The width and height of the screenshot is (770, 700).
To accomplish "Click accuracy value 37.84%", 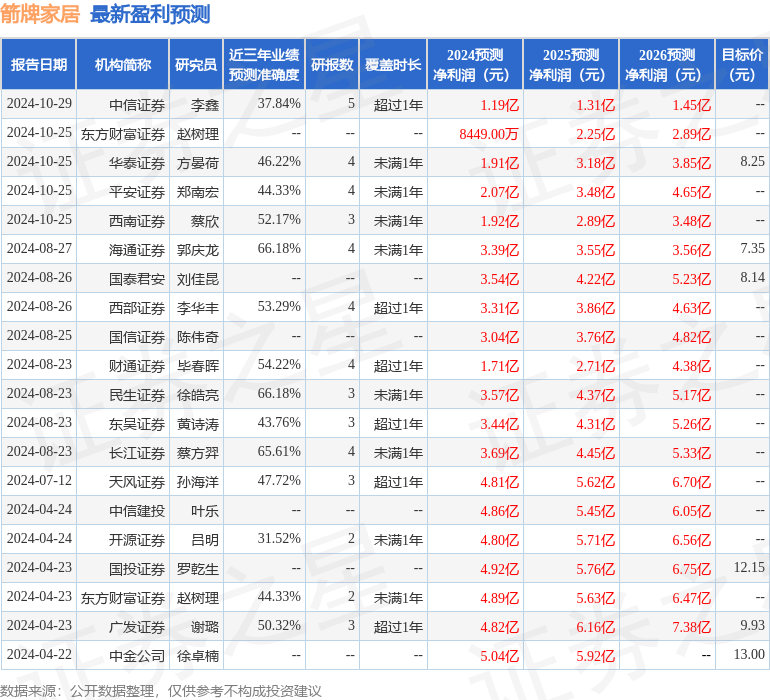I will click(279, 104).
